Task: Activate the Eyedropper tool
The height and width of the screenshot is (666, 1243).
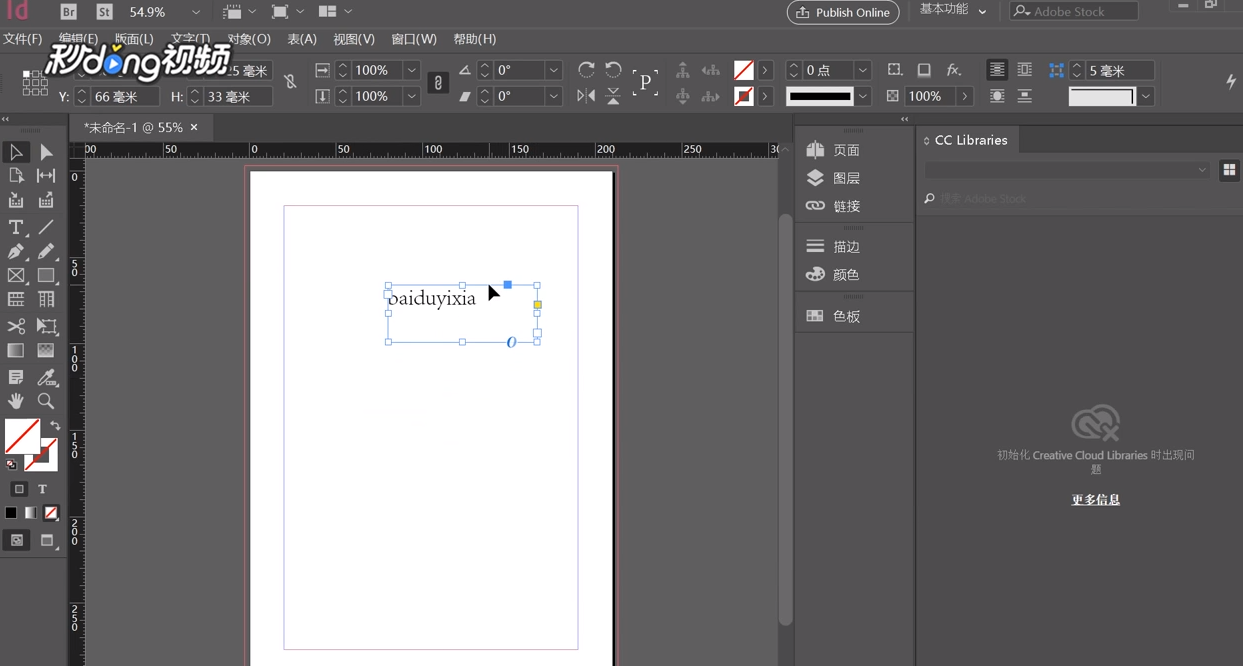Action: point(46,377)
